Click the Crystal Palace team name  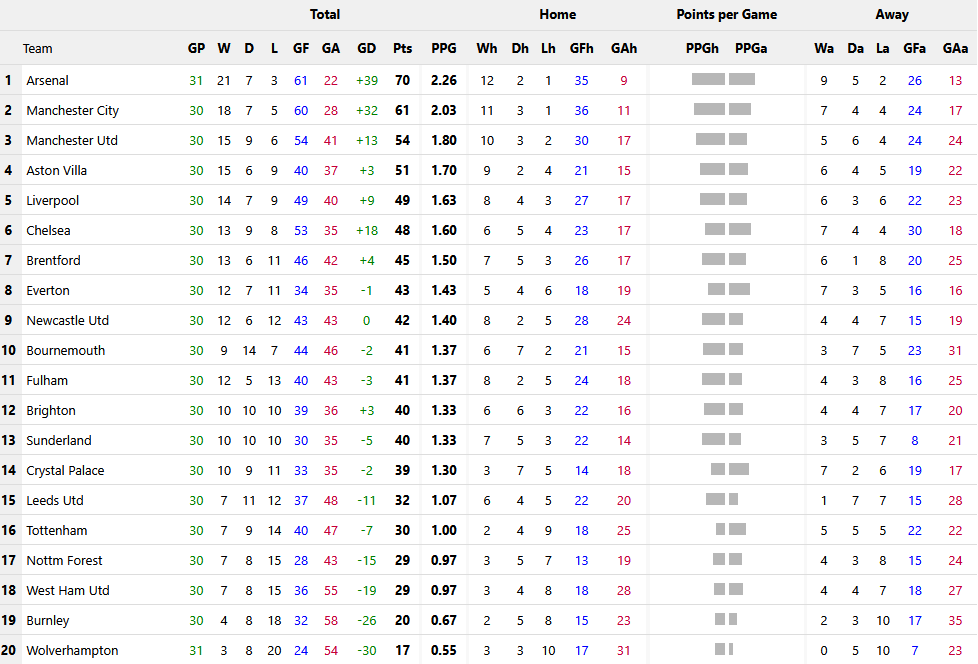(65, 470)
